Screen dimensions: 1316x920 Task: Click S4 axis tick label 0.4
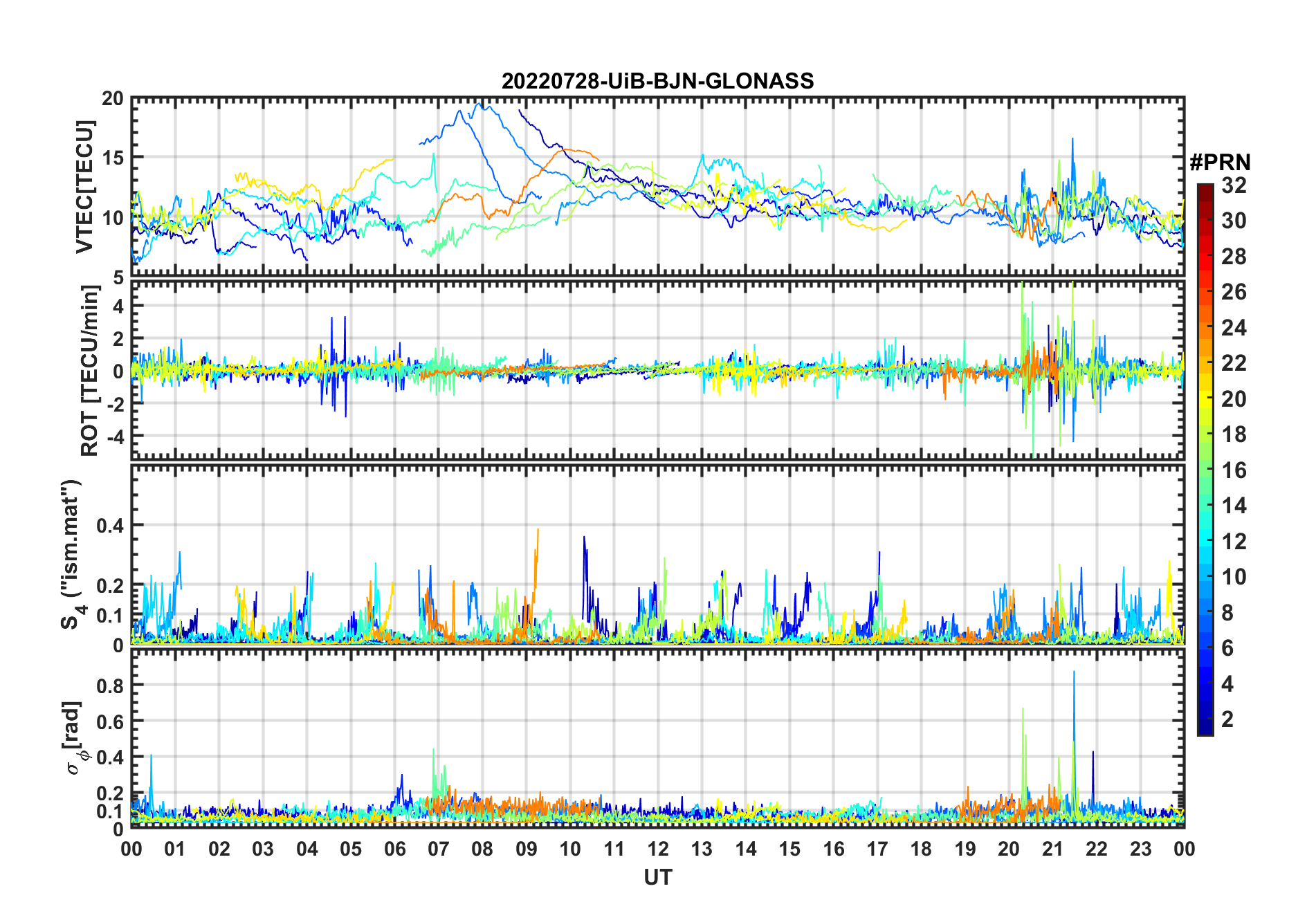pyautogui.click(x=110, y=526)
